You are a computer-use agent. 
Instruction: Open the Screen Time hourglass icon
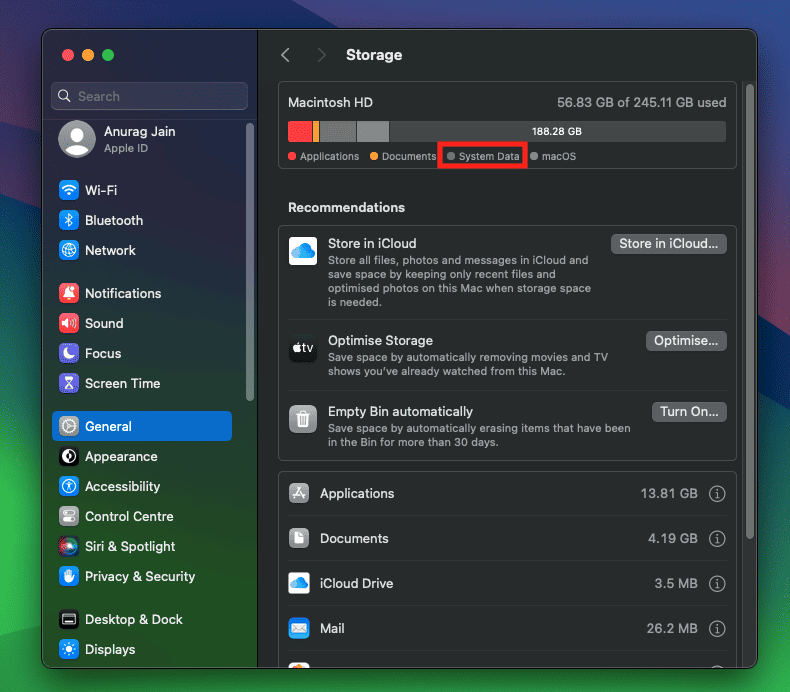[69, 383]
